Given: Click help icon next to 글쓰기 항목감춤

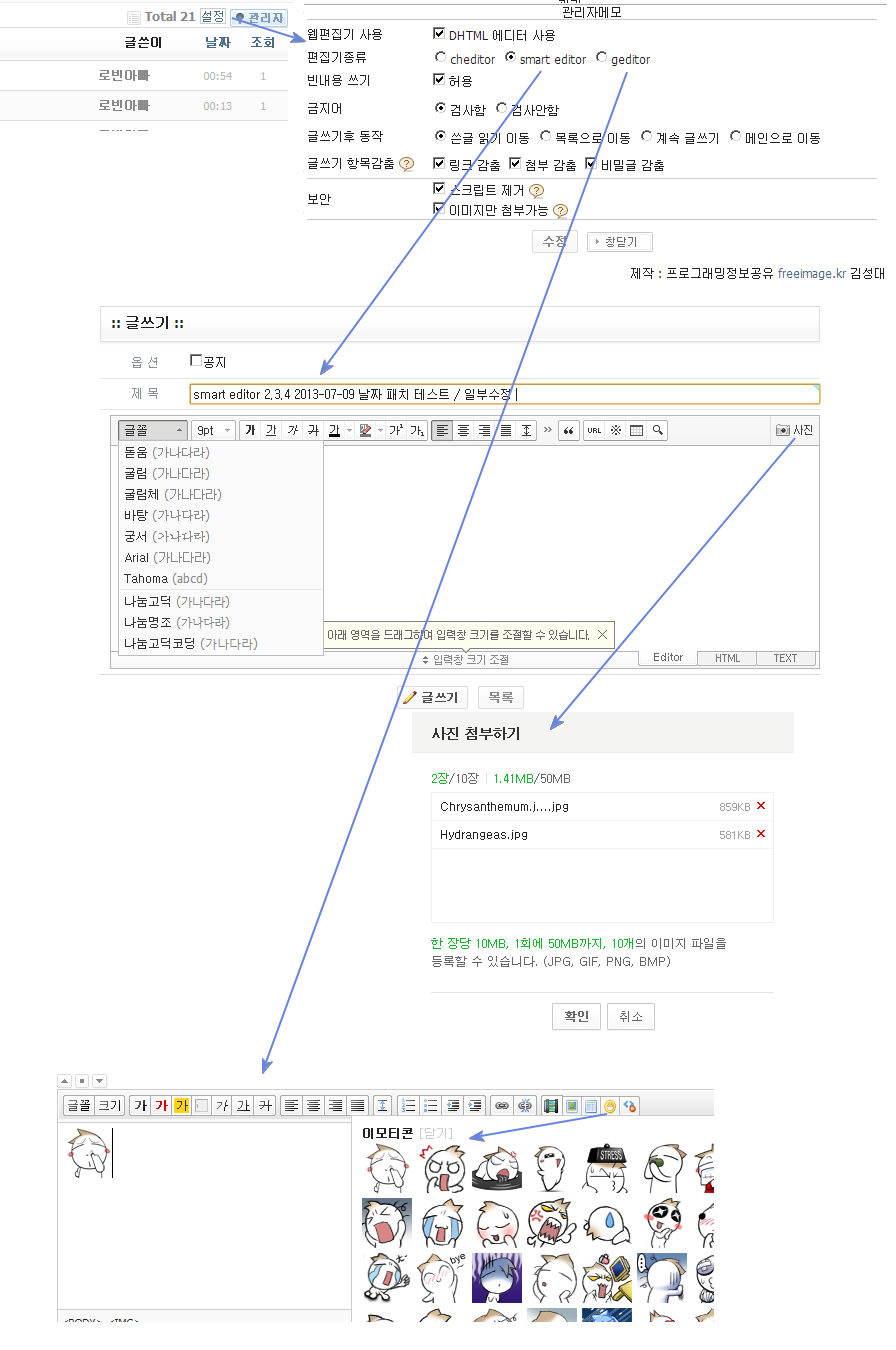Looking at the screenshot, I should pos(406,164).
